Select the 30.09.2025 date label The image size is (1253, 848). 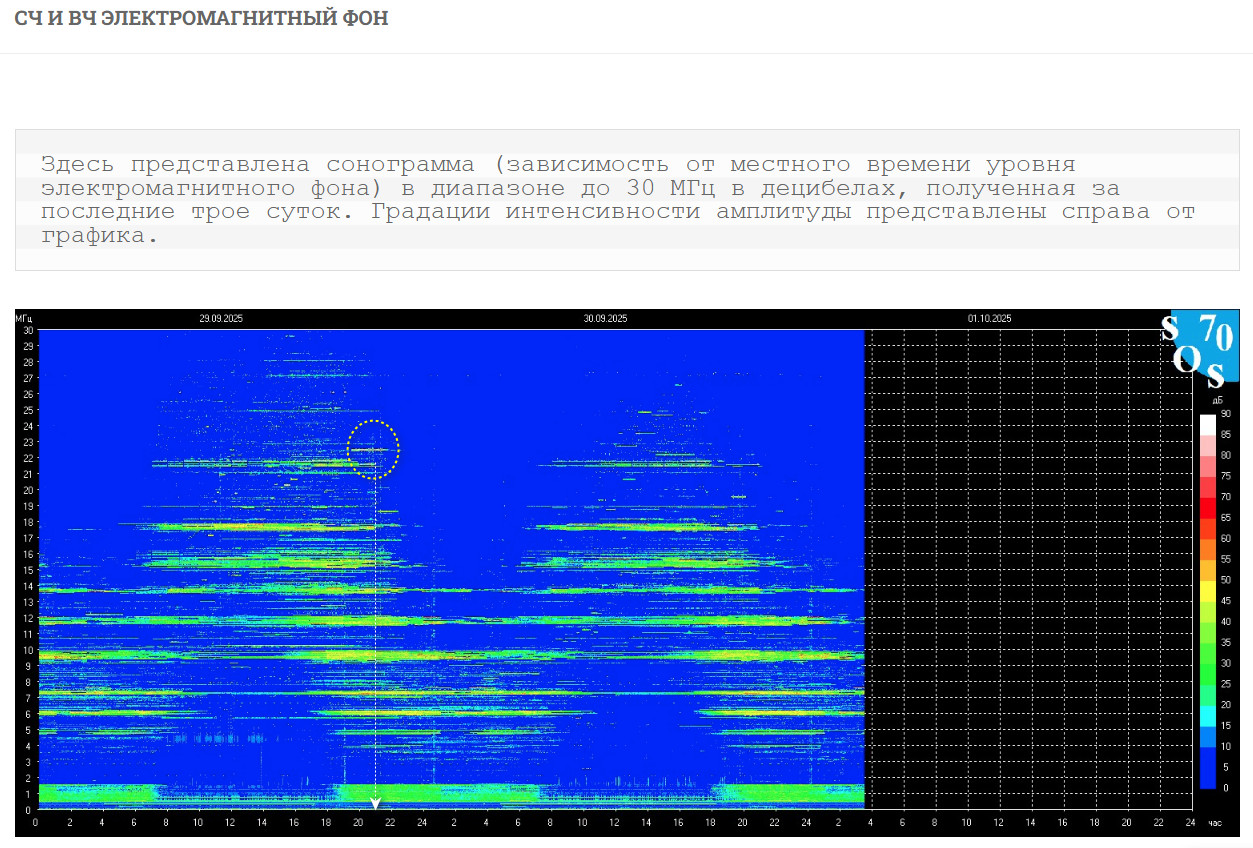(605, 319)
